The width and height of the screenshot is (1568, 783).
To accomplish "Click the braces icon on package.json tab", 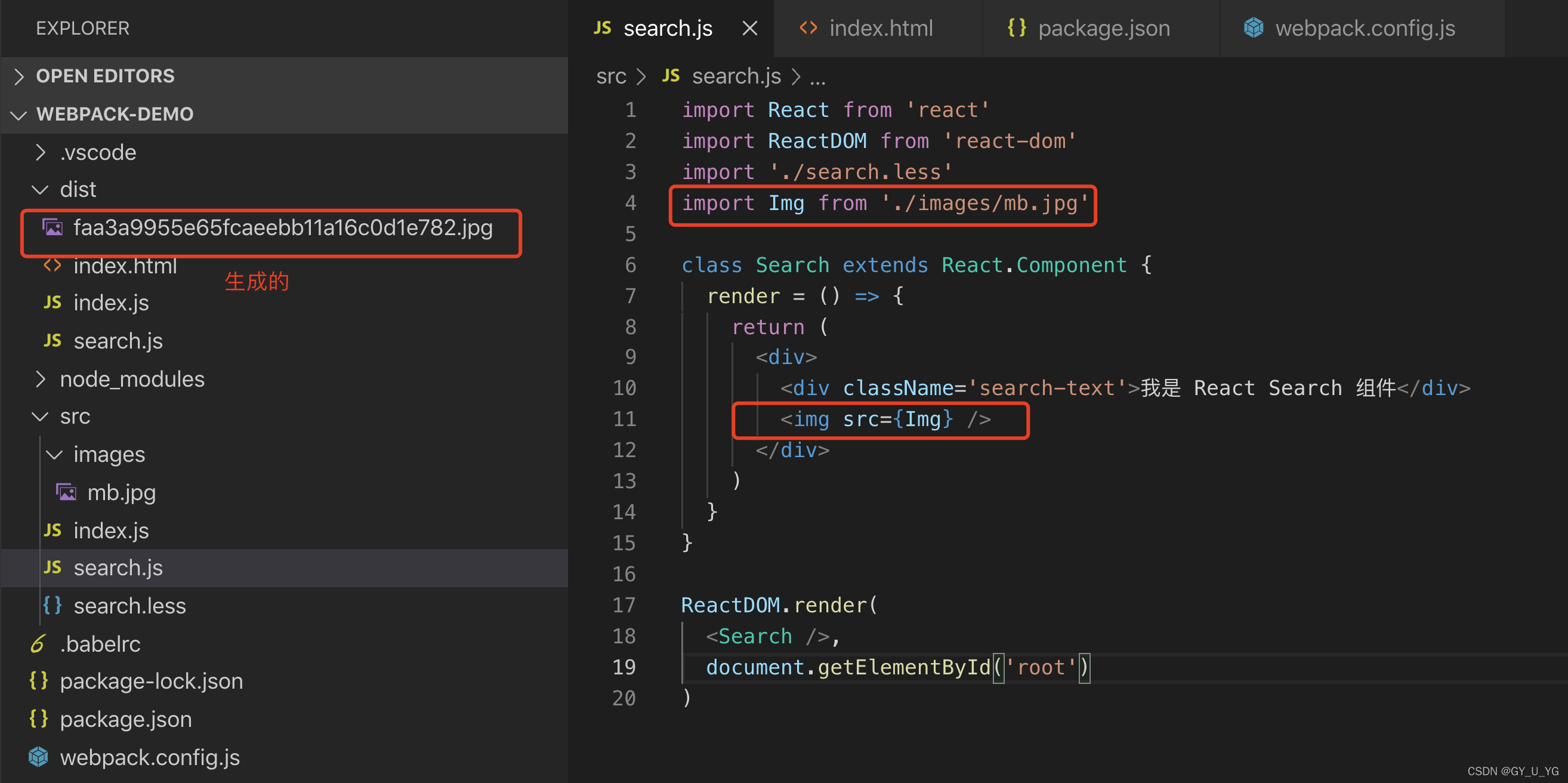I will pos(1017,27).
